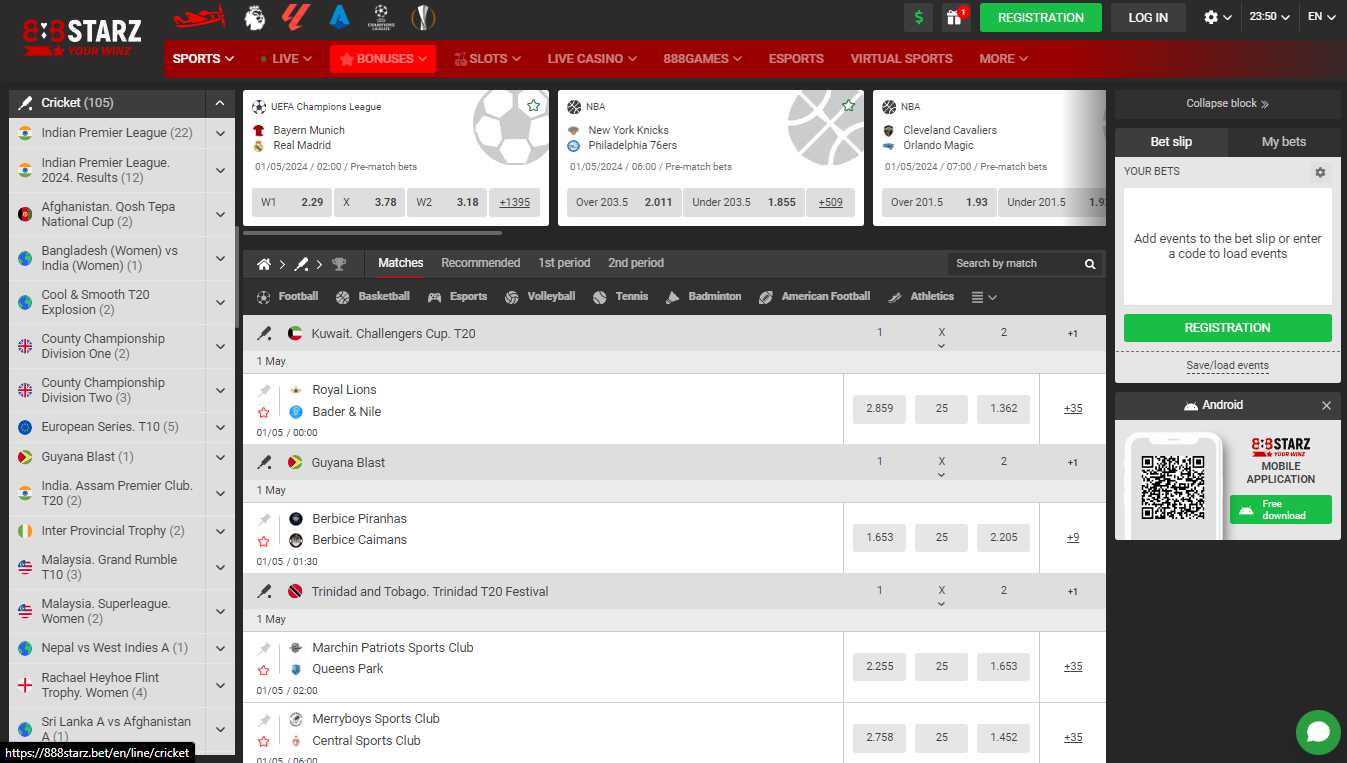
Task: Open the EN language dropdown
Action: 1321,17
